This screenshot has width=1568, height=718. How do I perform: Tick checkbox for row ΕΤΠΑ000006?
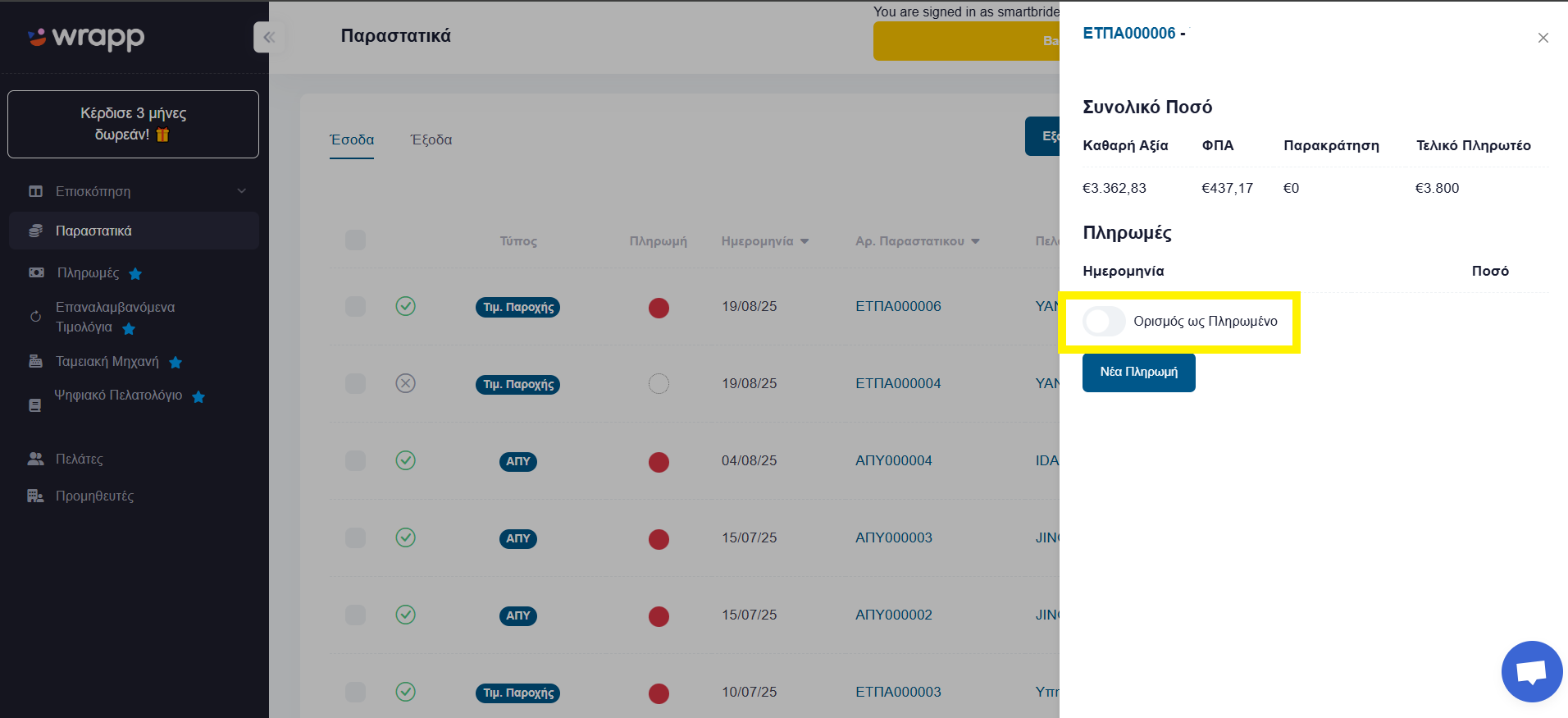click(x=355, y=306)
